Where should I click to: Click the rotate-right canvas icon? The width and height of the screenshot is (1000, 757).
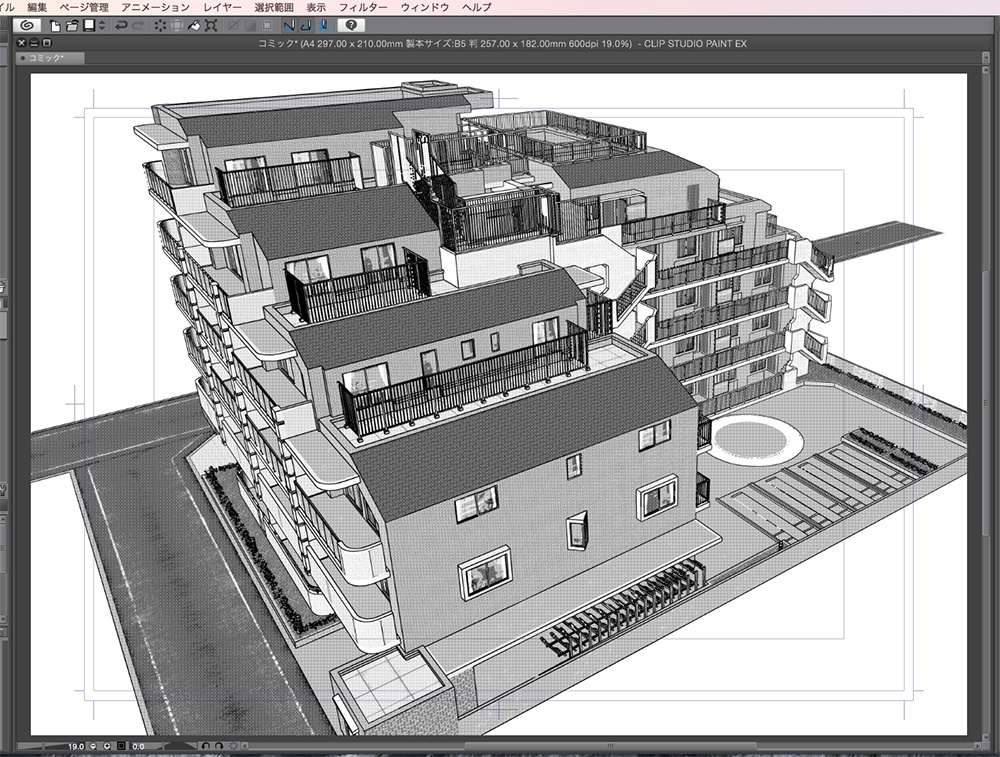(x=219, y=745)
